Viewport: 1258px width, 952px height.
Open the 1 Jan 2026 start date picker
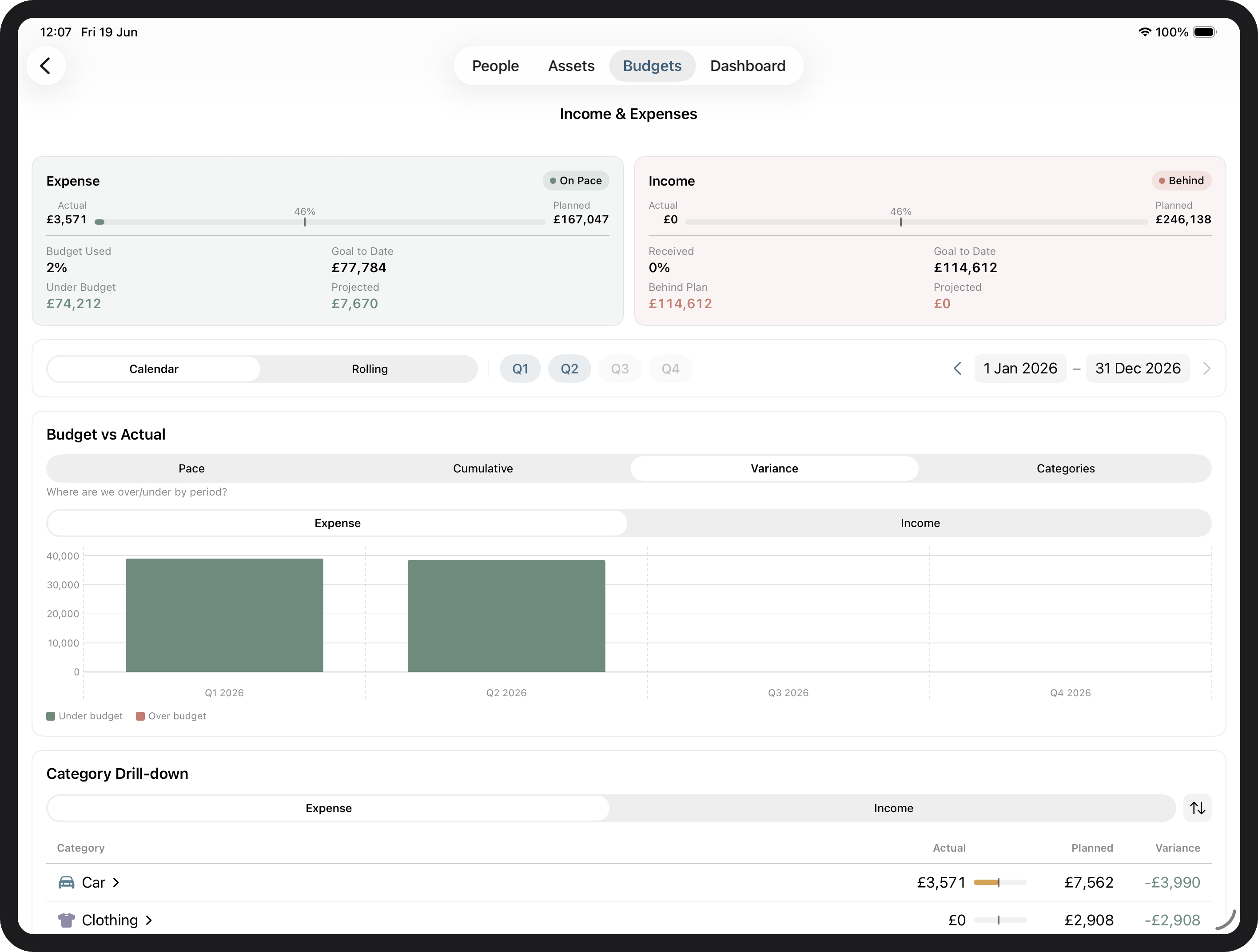(1020, 368)
